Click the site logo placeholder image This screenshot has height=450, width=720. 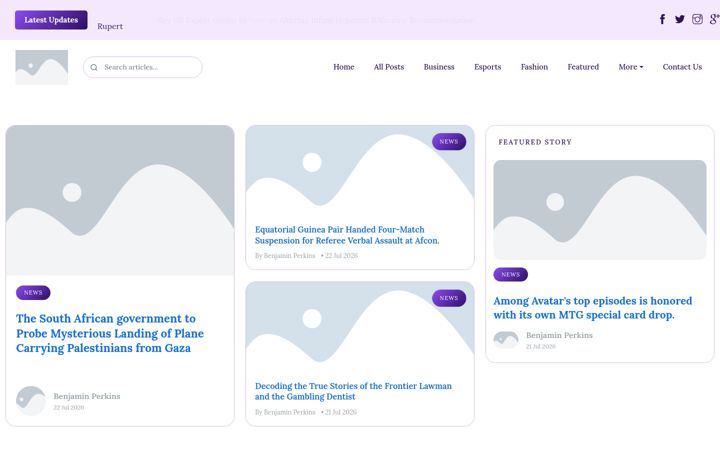click(x=42, y=67)
